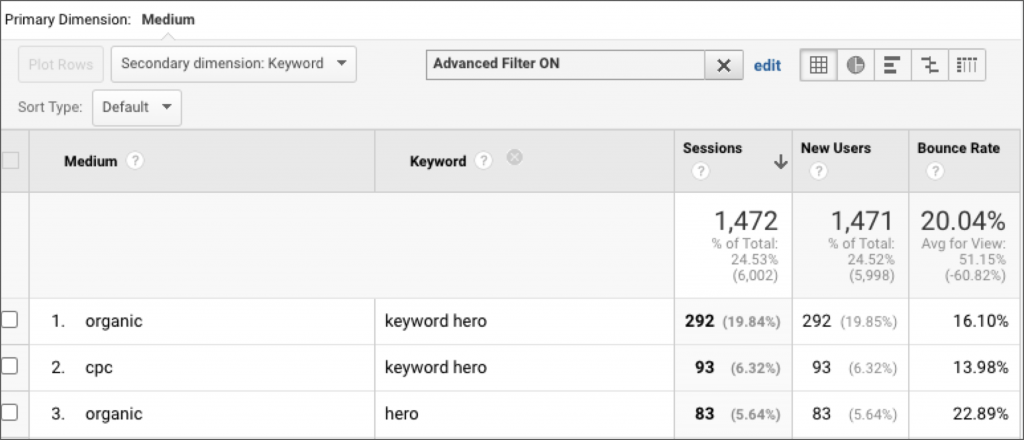Image resolution: width=1024 pixels, height=440 pixels.
Task: Click sessions value 292 in row 1
Action: point(699,321)
